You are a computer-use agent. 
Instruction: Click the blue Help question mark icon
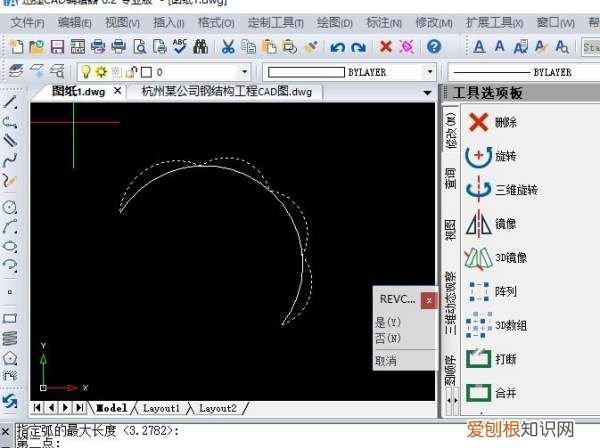(x=434, y=47)
